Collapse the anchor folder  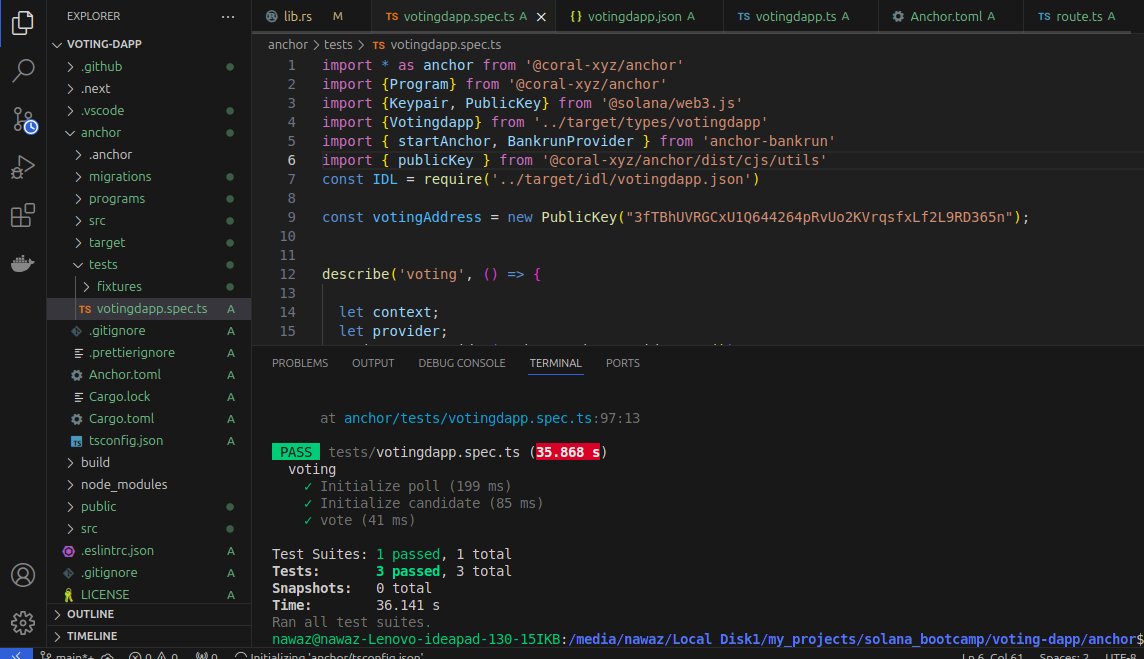(x=70, y=133)
